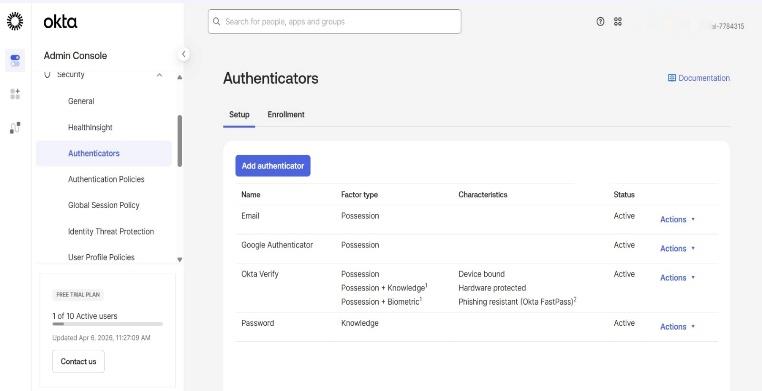Switch to the Setup tab

point(239,115)
